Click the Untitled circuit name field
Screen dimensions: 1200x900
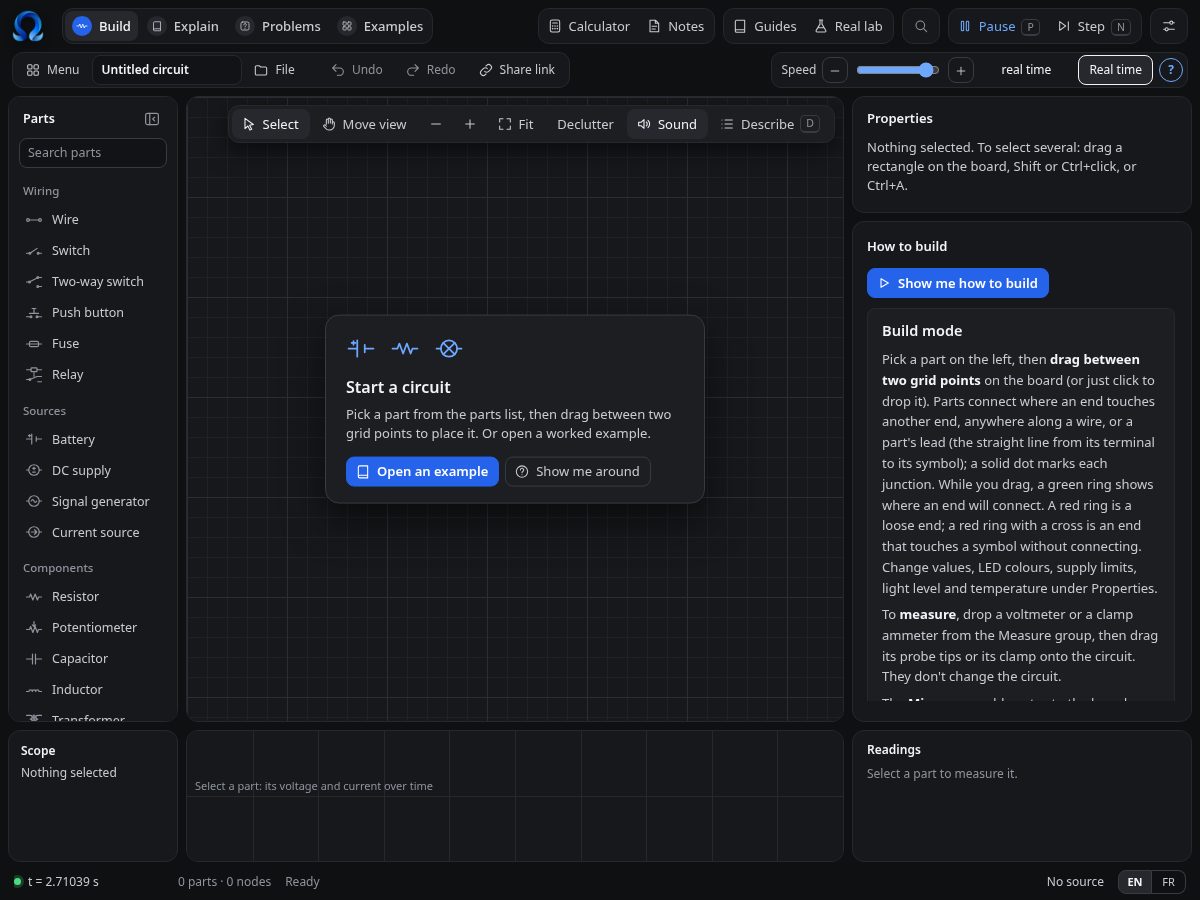pyautogui.click(x=167, y=69)
